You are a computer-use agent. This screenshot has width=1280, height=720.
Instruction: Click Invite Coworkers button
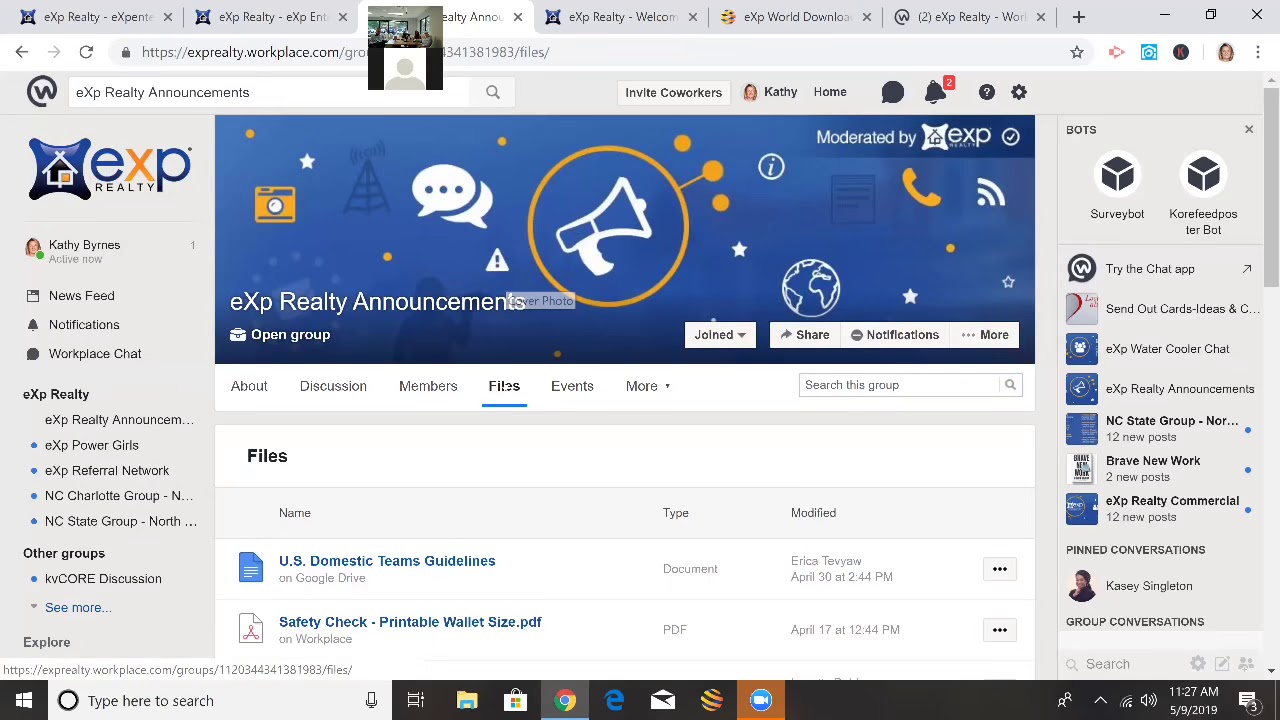[x=673, y=92]
